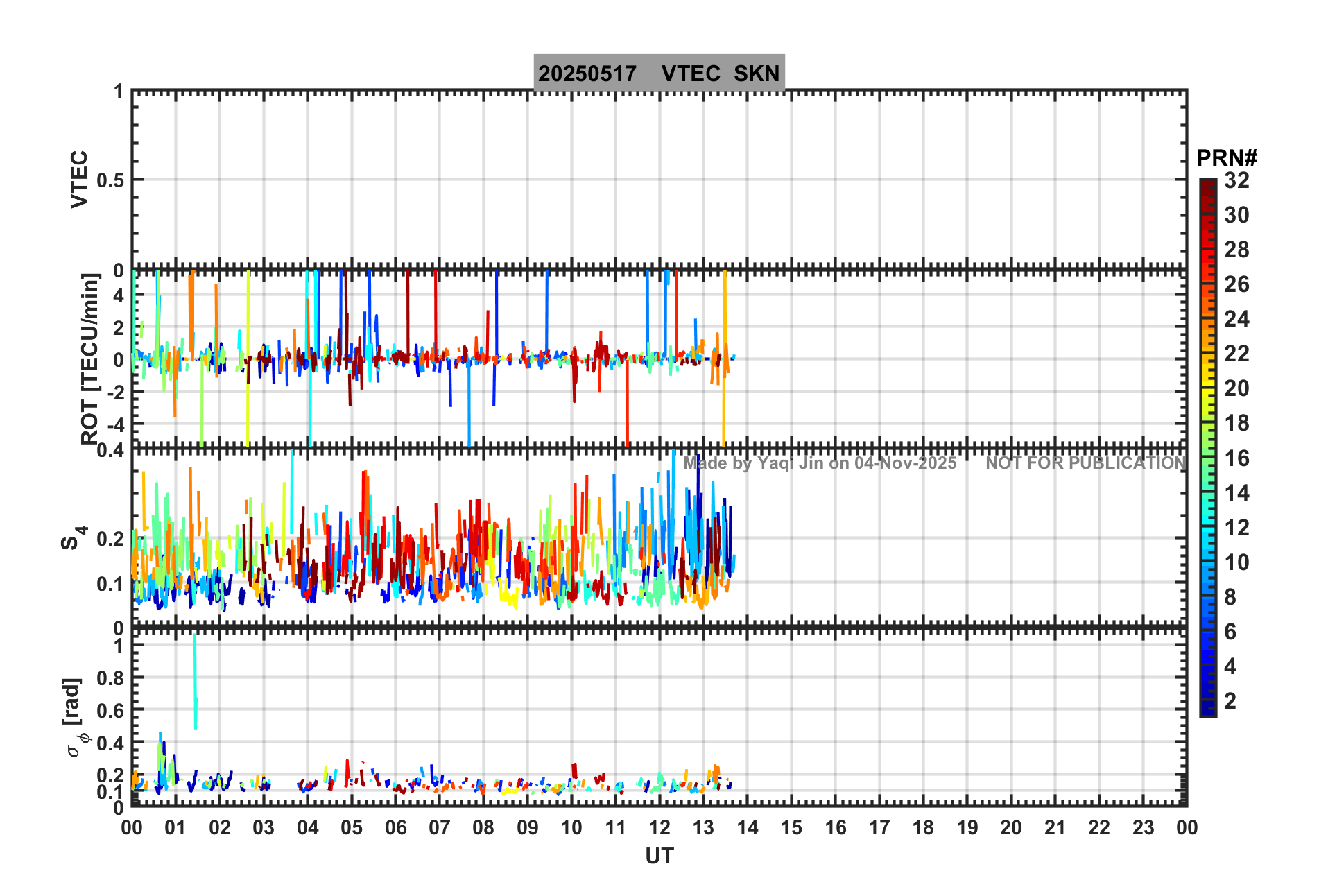Click the colorbar tick label 32

click(1236, 180)
